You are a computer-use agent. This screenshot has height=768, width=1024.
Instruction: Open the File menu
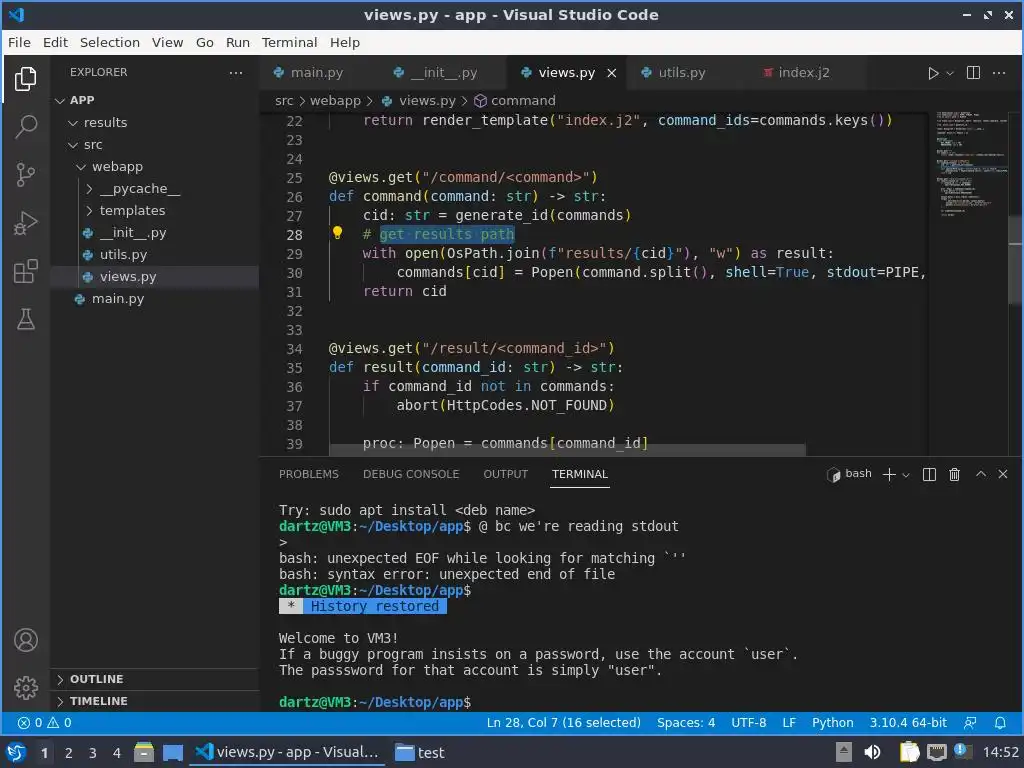point(19,42)
